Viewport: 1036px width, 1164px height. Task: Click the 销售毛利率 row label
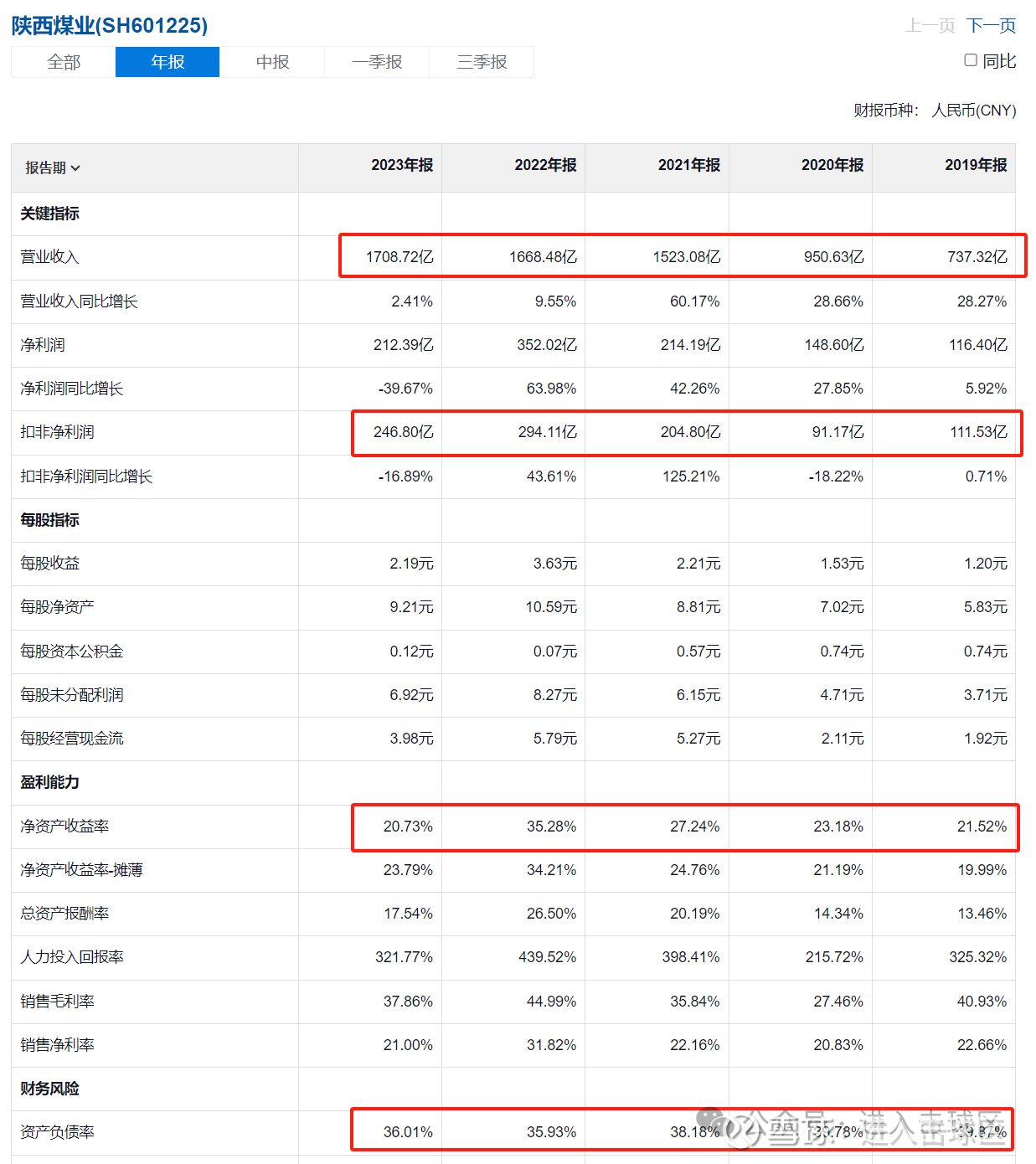(x=57, y=1002)
